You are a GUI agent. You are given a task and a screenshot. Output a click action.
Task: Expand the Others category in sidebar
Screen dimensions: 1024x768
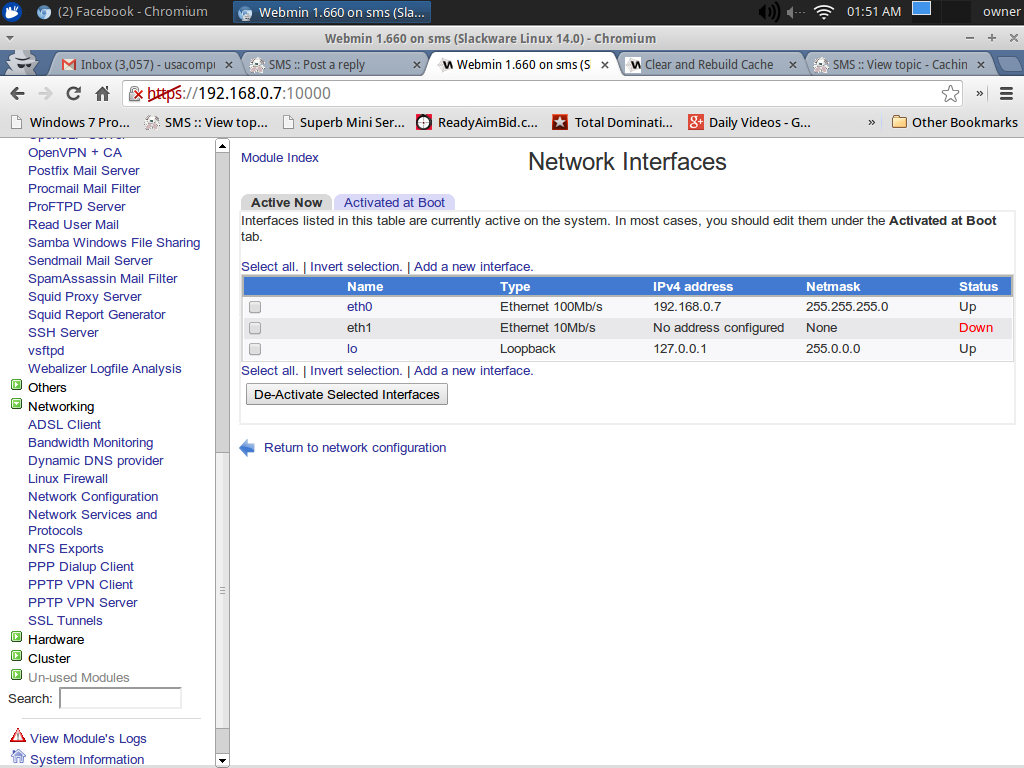(16, 386)
